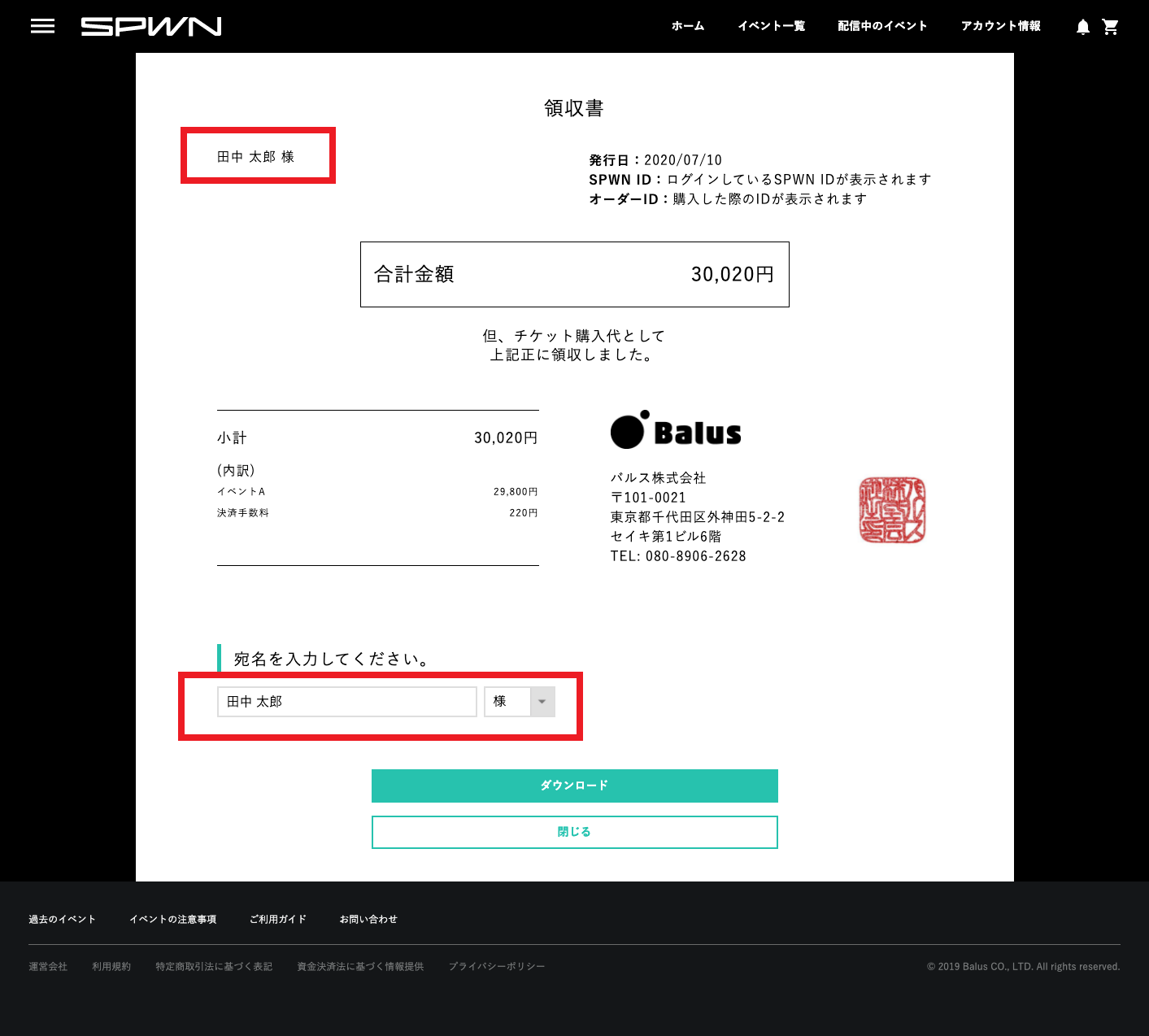Open the 利用規約 footer link
Screen dimensions: 1149x1036
click(111, 966)
